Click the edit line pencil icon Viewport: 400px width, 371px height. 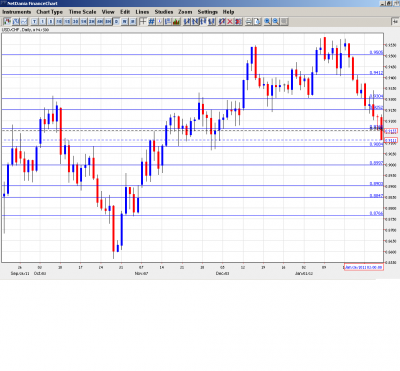point(222,22)
